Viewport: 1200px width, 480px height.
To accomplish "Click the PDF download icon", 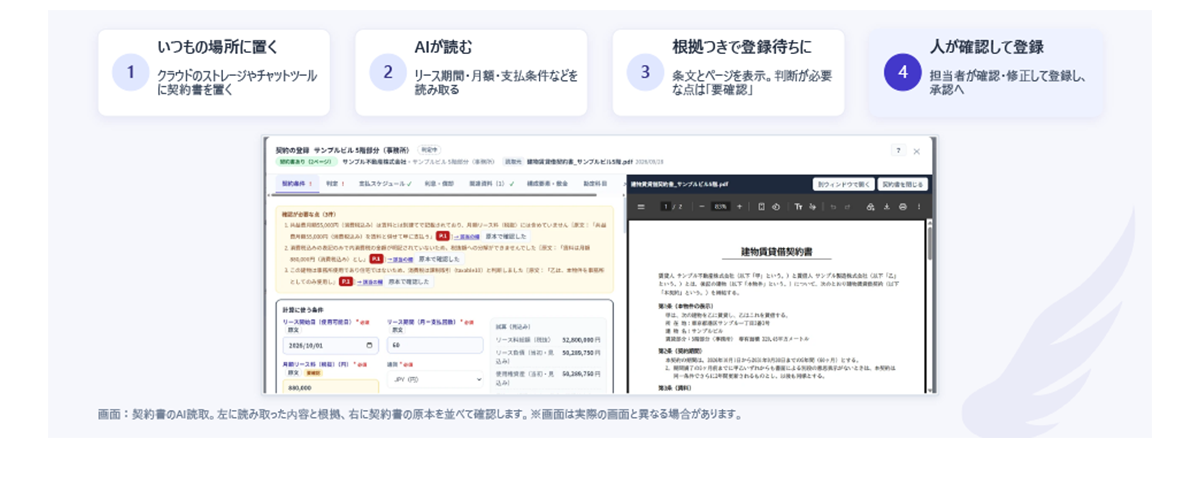I will pos(886,207).
